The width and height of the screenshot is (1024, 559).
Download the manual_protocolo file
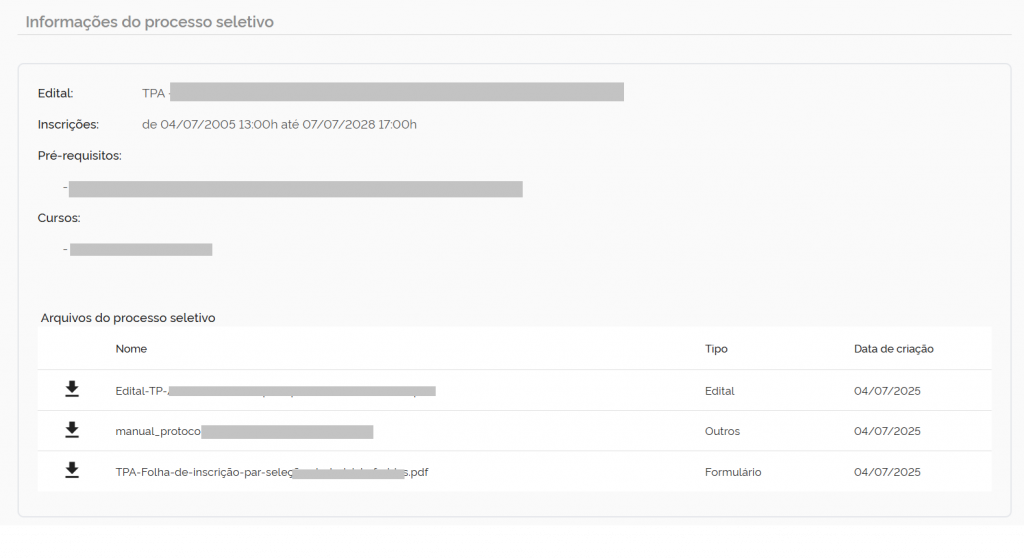(72, 430)
